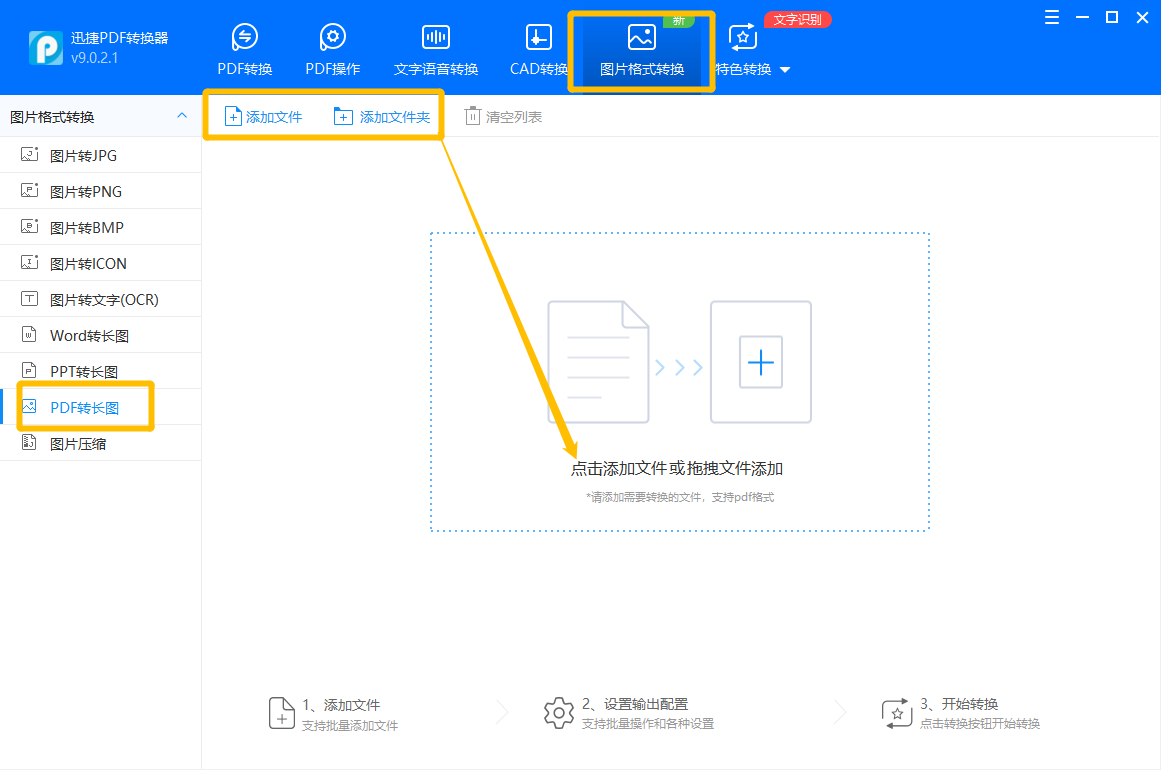Click the 支持批量操作和各种设置 hint text
This screenshot has width=1161, height=770.
point(648,724)
